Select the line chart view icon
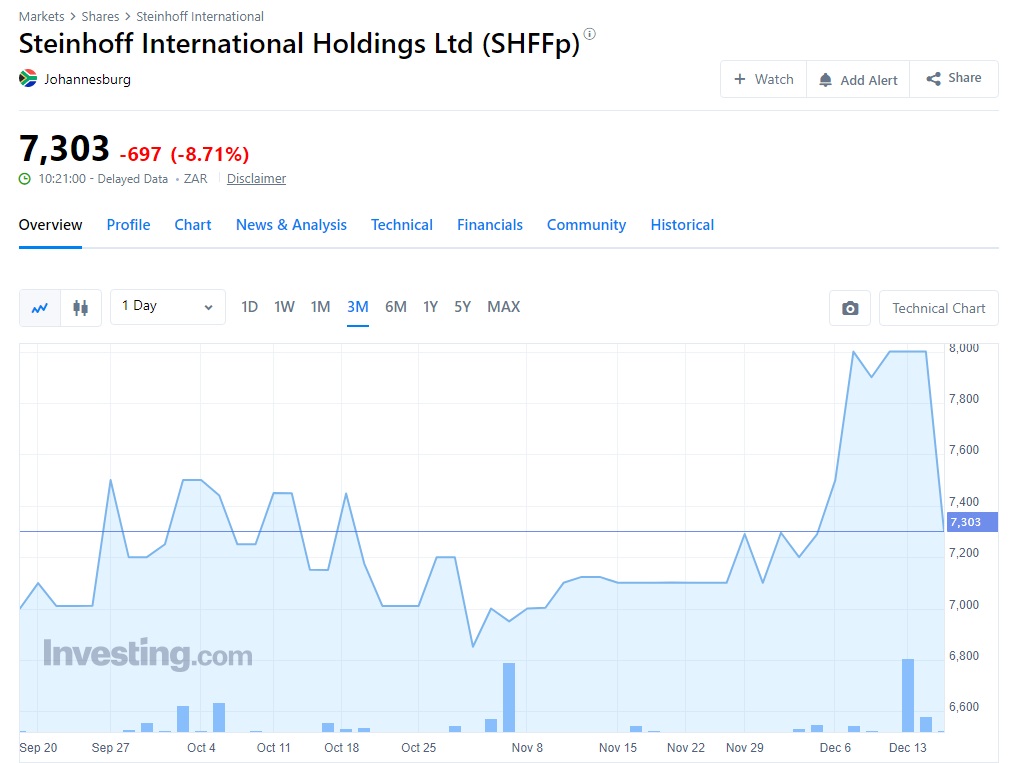 pos(39,307)
